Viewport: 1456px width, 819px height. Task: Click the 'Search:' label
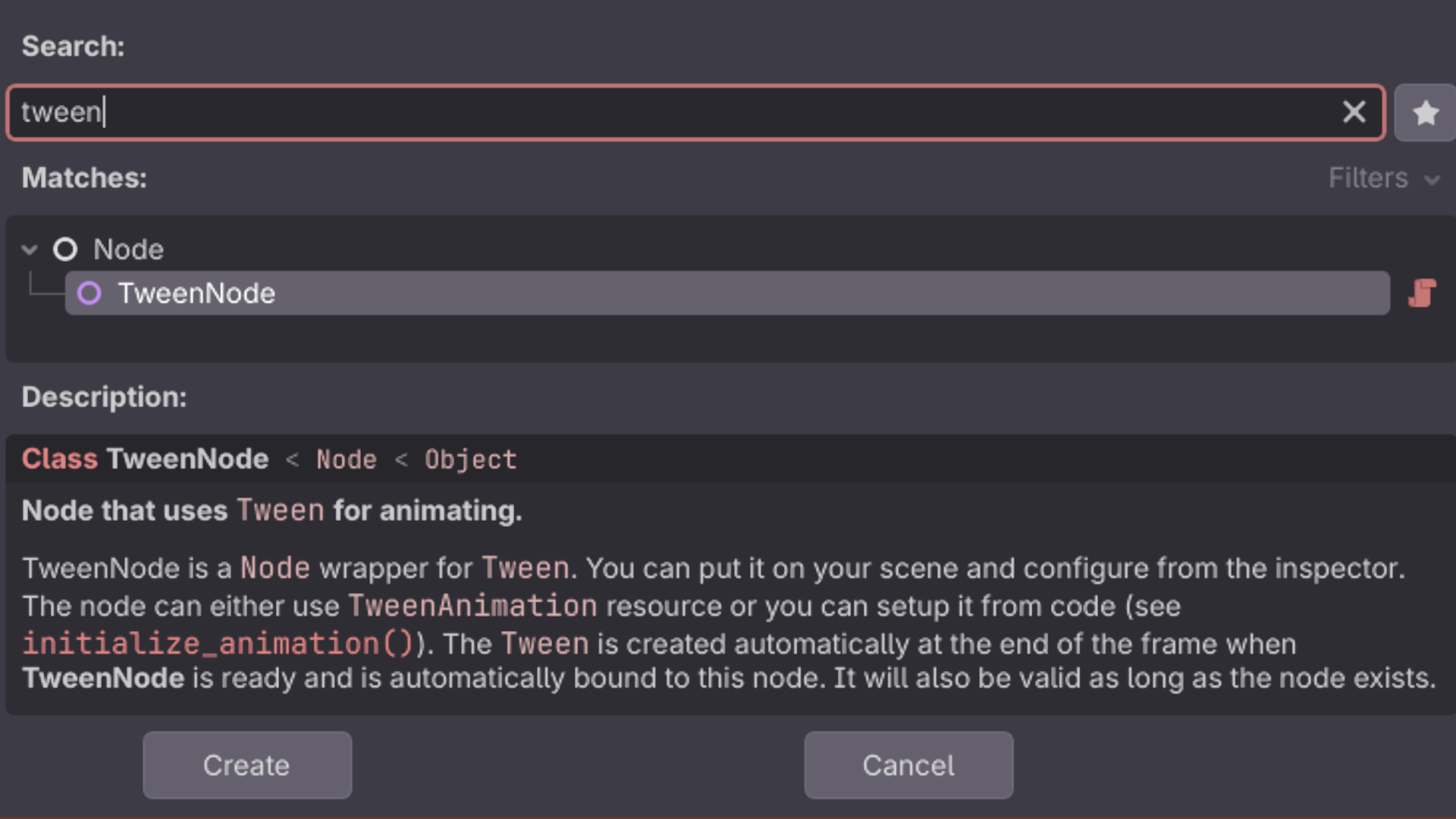coord(73,46)
